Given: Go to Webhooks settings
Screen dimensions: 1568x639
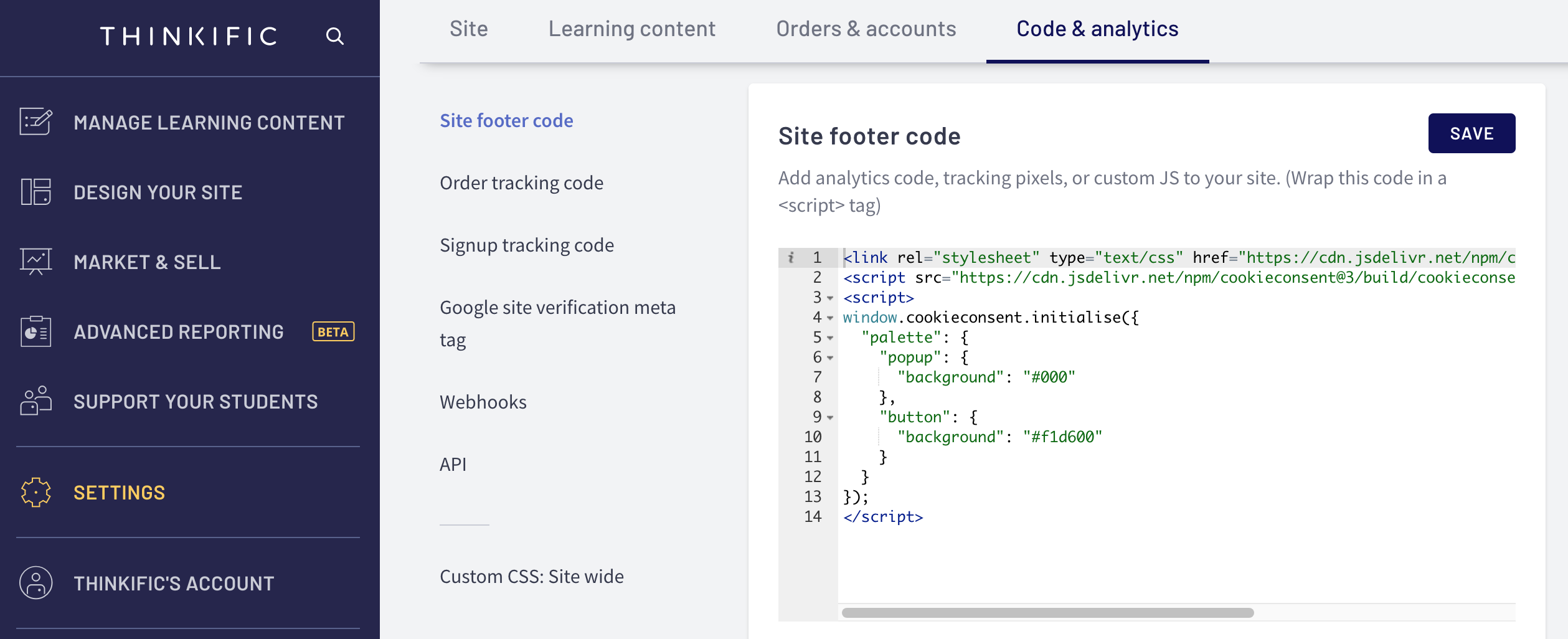Looking at the screenshot, I should [x=483, y=402].
